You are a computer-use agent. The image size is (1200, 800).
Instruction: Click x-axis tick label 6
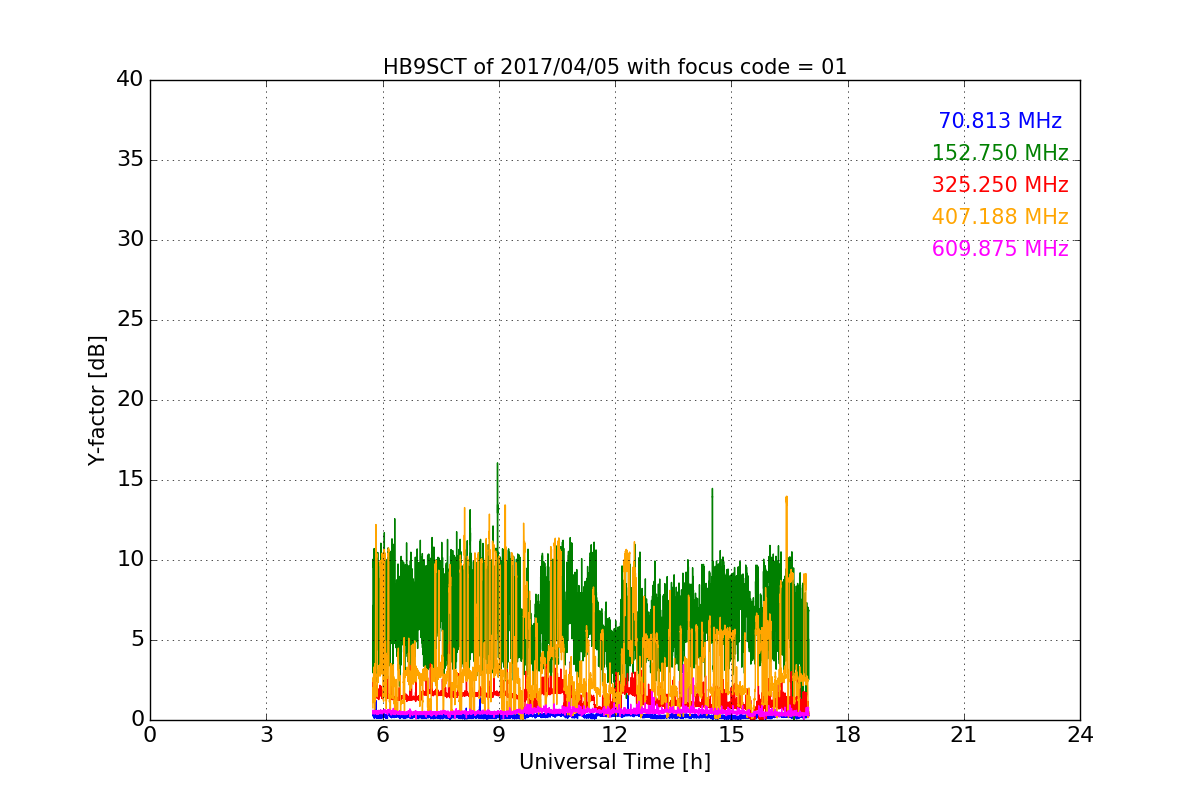pos(382,735)
